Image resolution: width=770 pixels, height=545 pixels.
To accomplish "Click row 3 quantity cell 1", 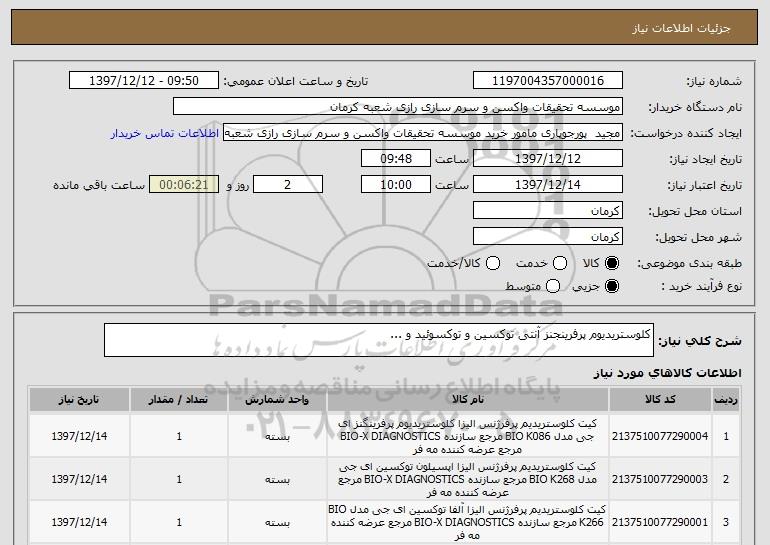I will [x=179, y=522].
